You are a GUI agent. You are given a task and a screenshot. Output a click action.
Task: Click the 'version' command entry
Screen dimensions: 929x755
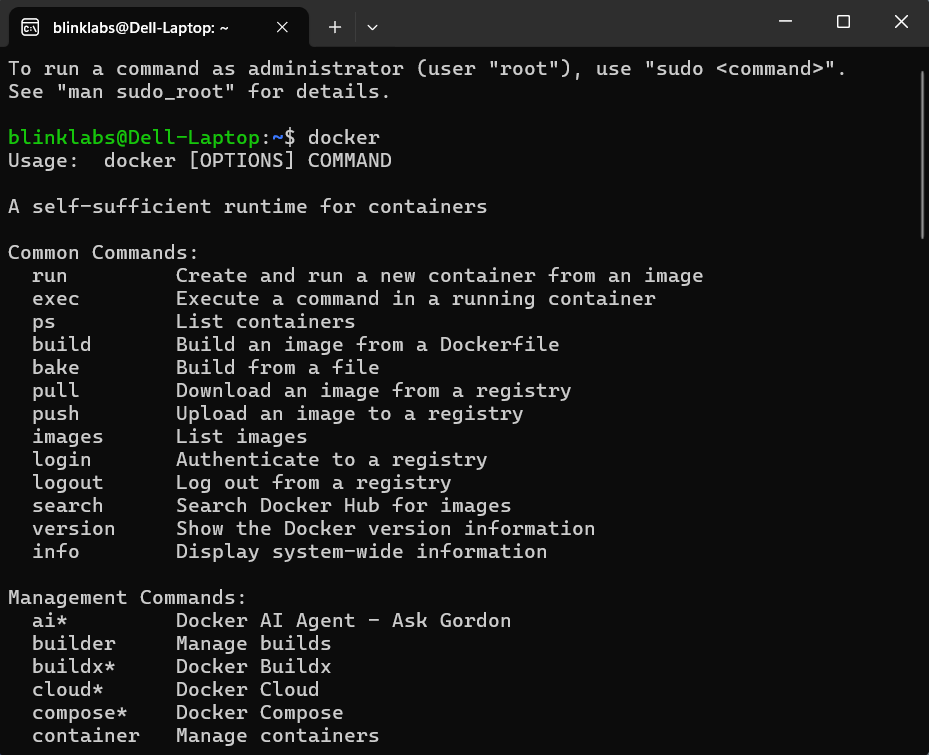73,528
